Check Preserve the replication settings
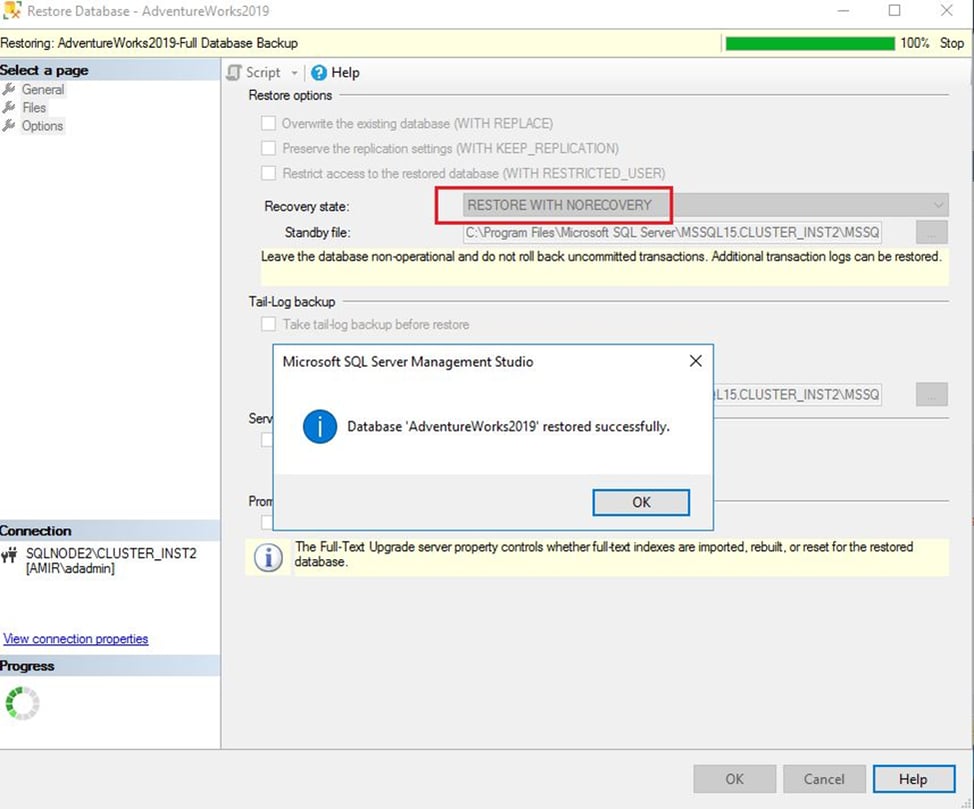This screenshot has width=974, height=809. tap(268, 147)
